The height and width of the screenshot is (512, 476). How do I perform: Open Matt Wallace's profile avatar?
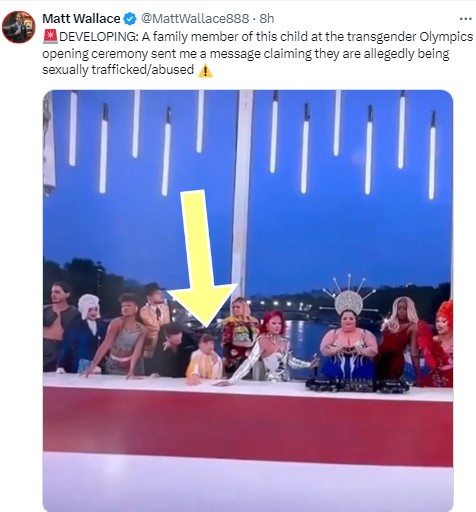coord(19,27)
